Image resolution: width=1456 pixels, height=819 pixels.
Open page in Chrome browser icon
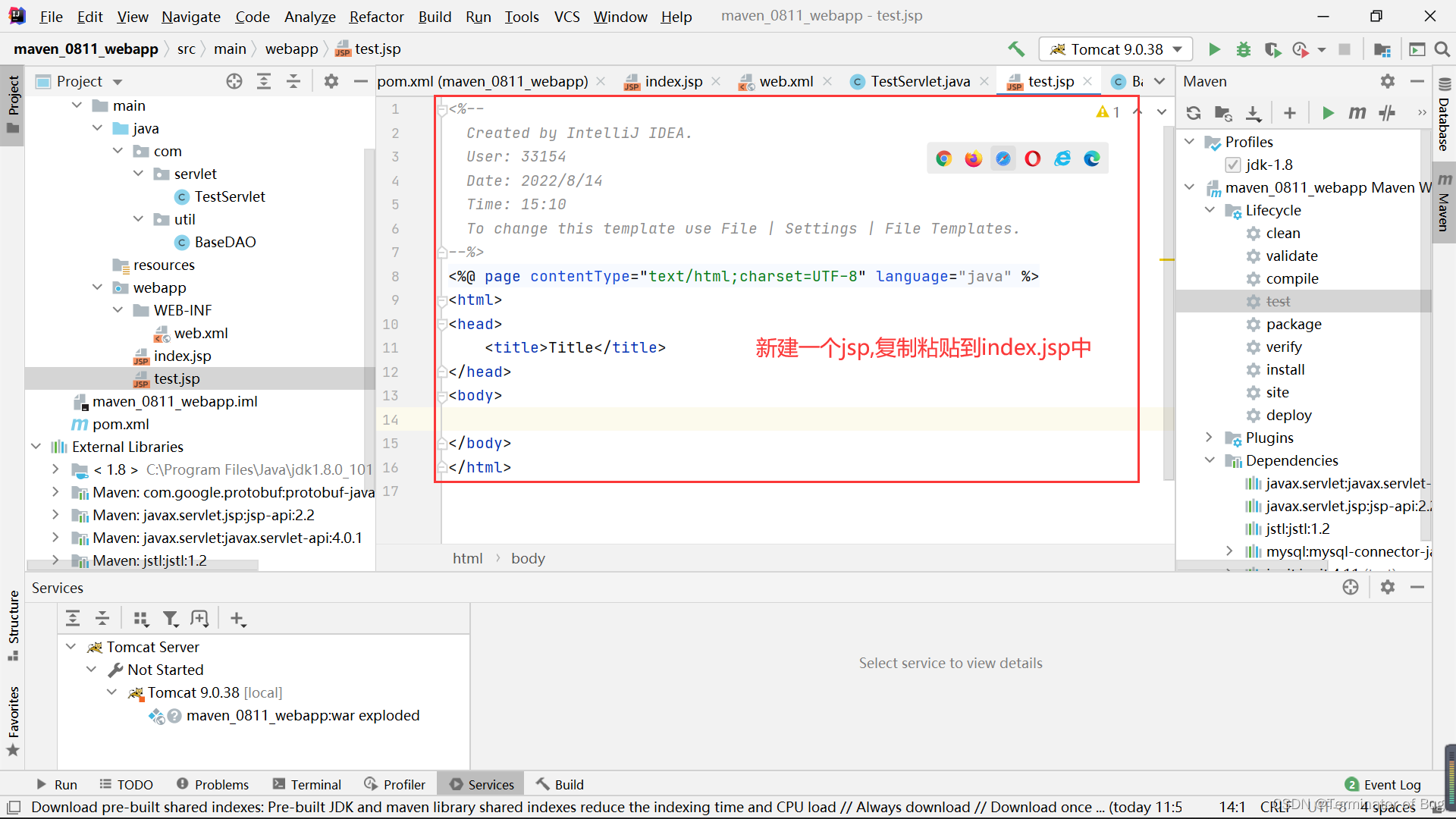(x=944, y=158)
